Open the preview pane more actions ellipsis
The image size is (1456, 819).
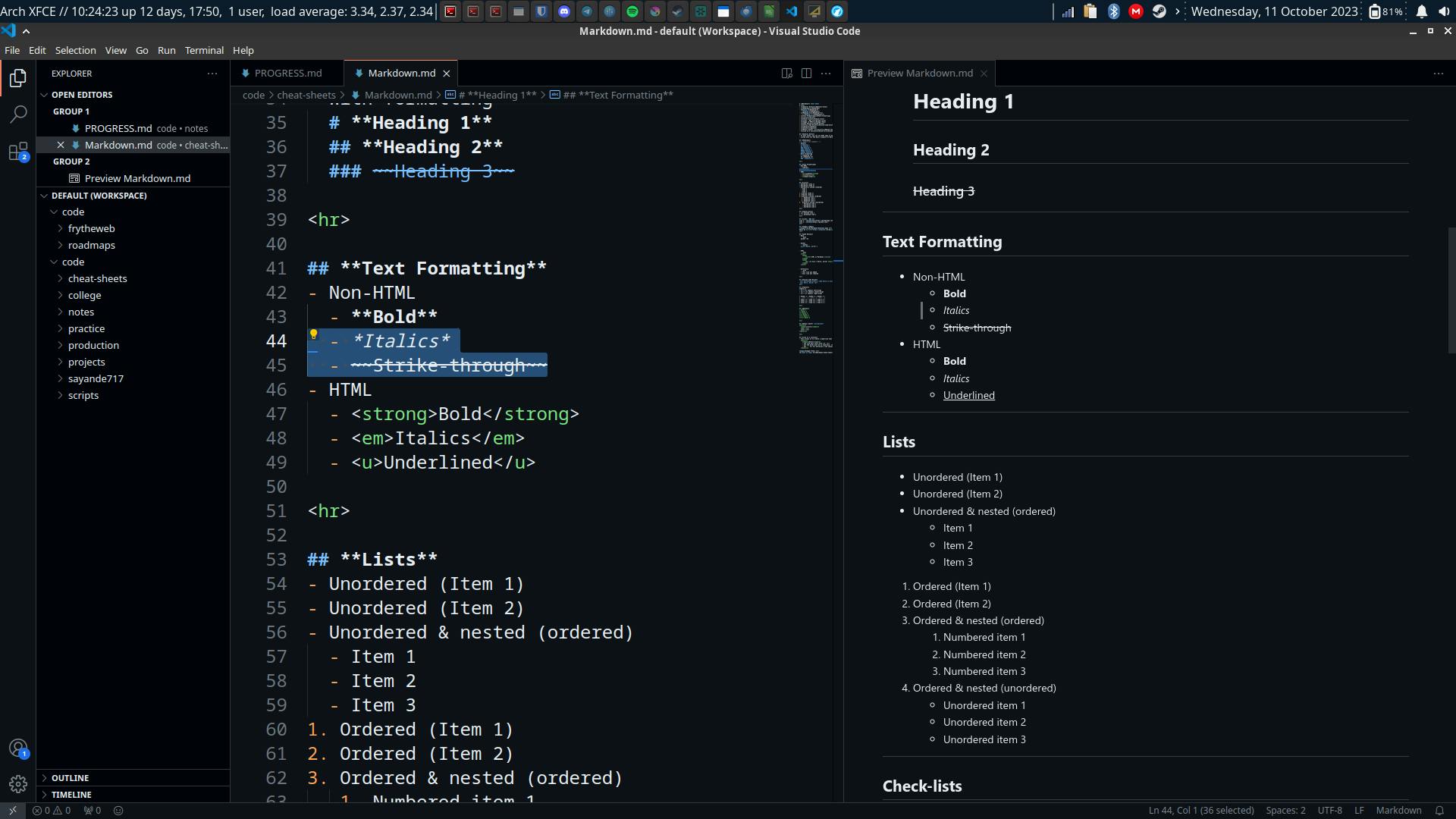pos(1439,74)
